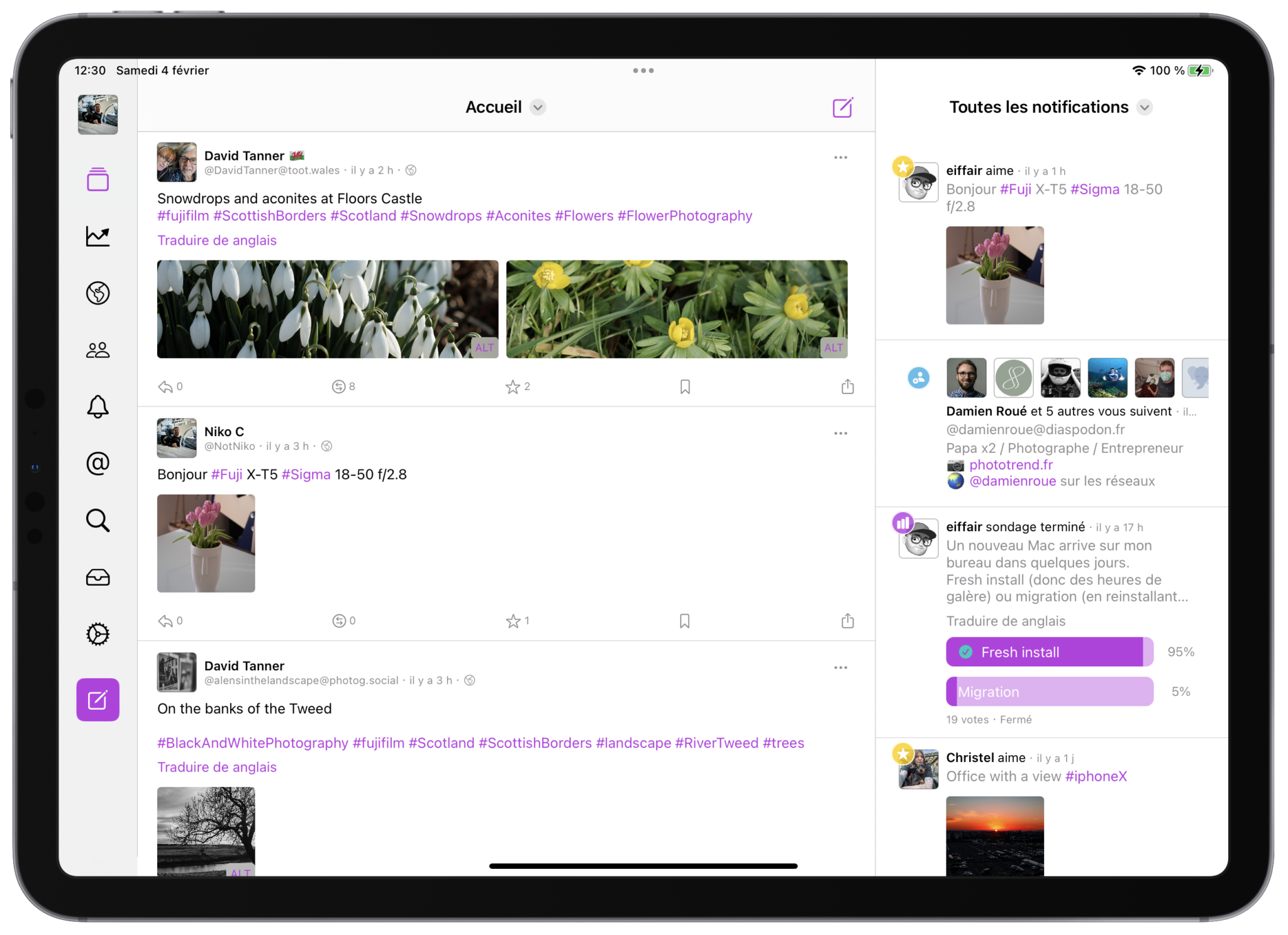Viewport: 1288px width, 935px height.
Task: Open the #ScottishBorders hashtag in snowdrops post
Action: pos(270,216)
